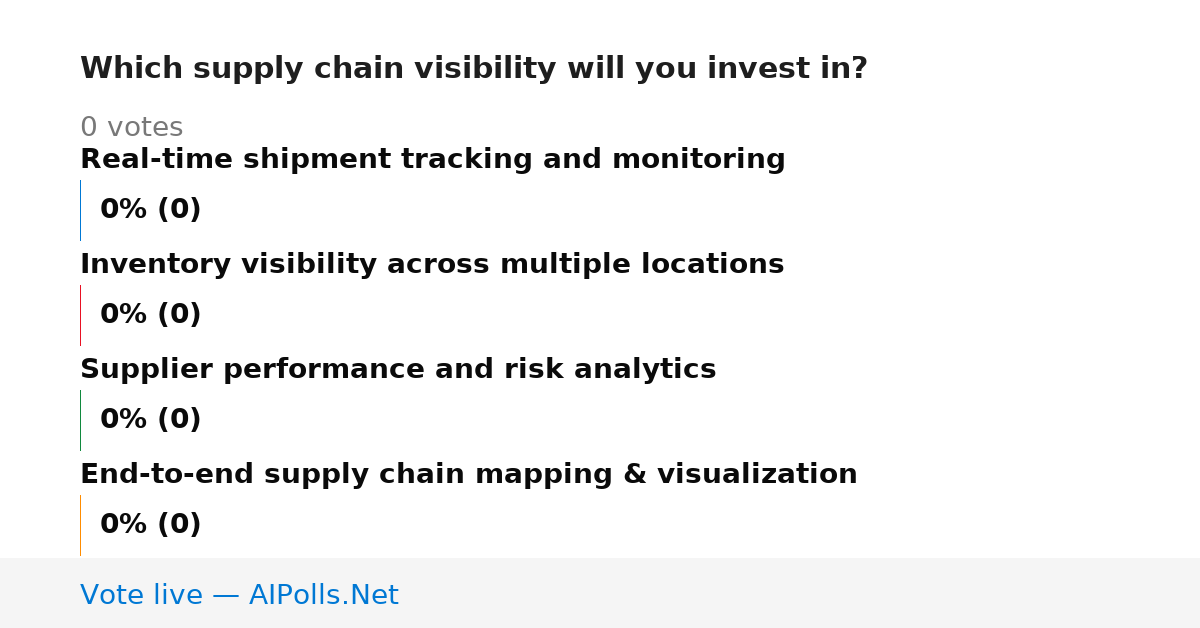The height and width of the screenshot is (628, 1200).
Task: Click the orange result bar for supply chain mapping
Action: [80, 525]
